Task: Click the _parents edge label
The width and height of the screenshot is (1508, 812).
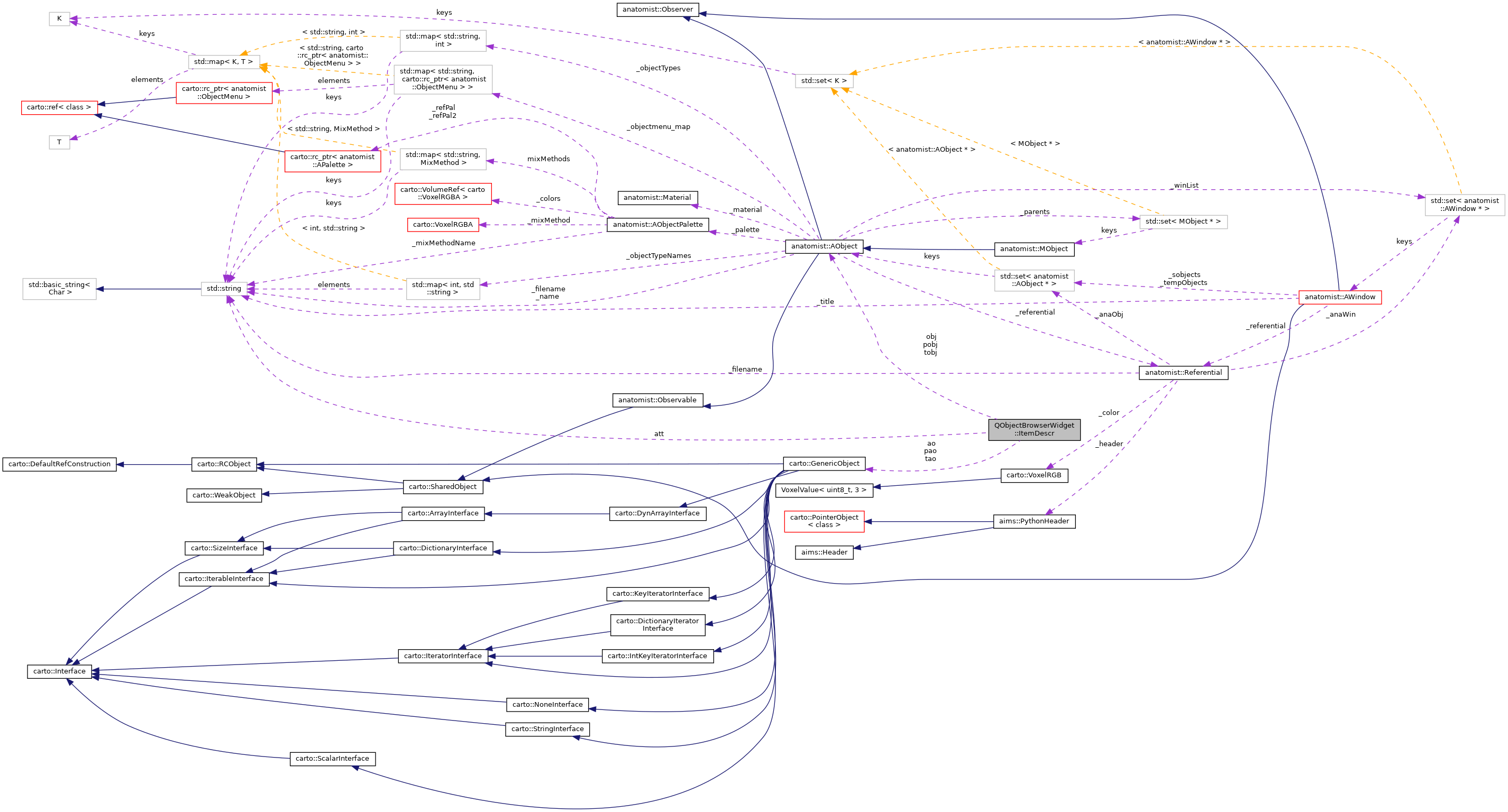Action: 1035,212
